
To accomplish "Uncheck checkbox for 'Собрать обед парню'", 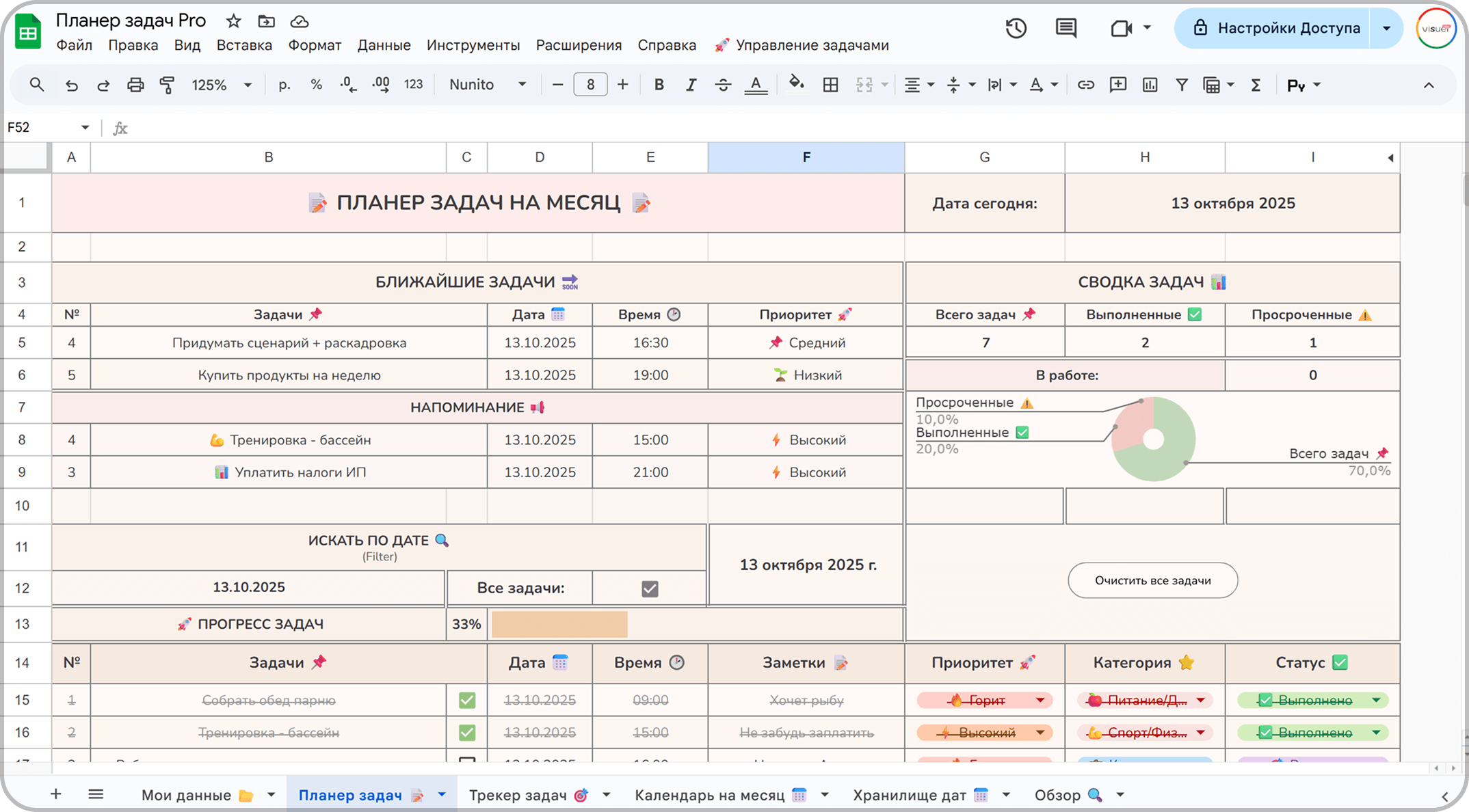I will pos(467,700).
